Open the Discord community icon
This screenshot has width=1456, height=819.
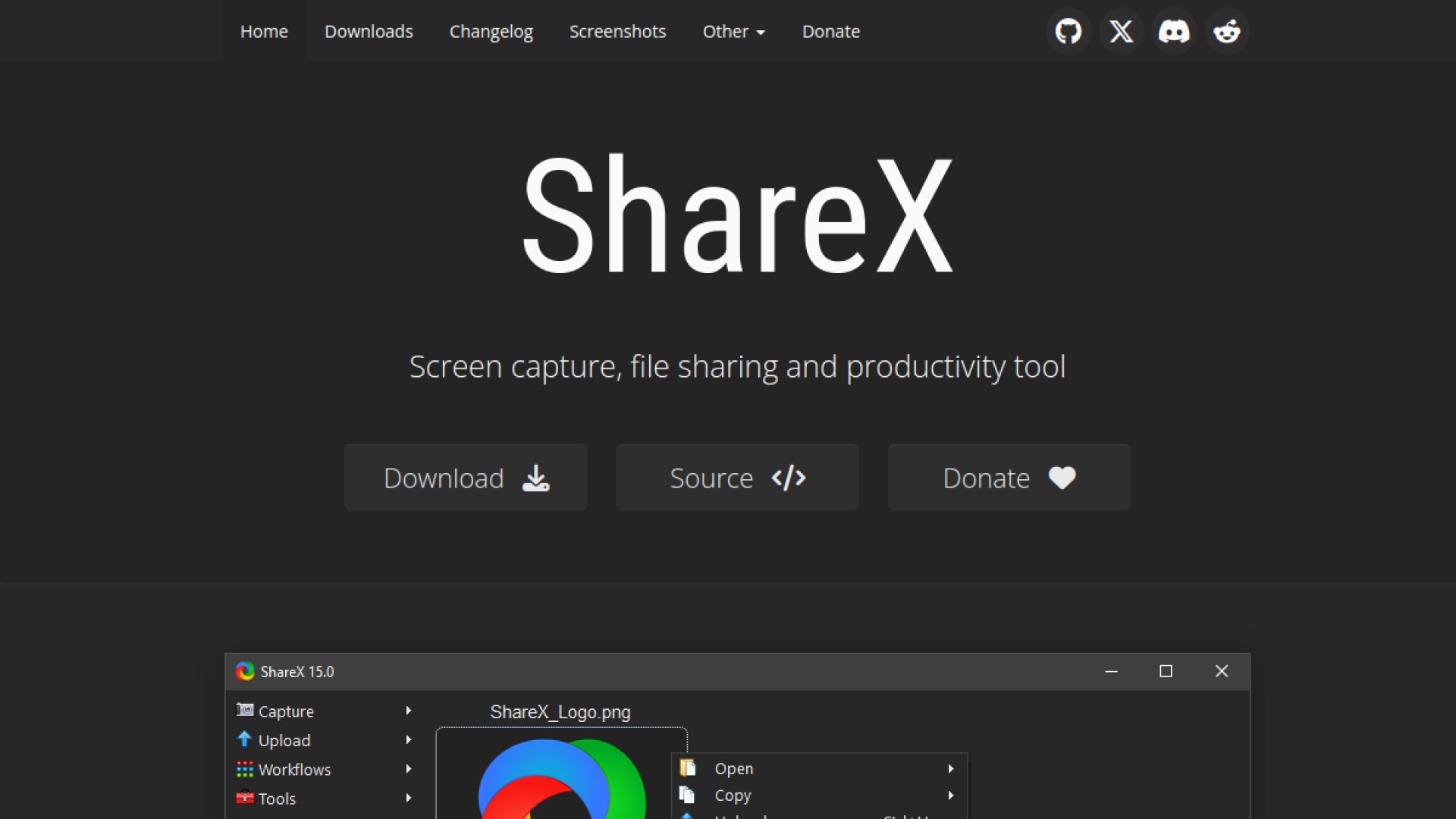[1174, 31]
